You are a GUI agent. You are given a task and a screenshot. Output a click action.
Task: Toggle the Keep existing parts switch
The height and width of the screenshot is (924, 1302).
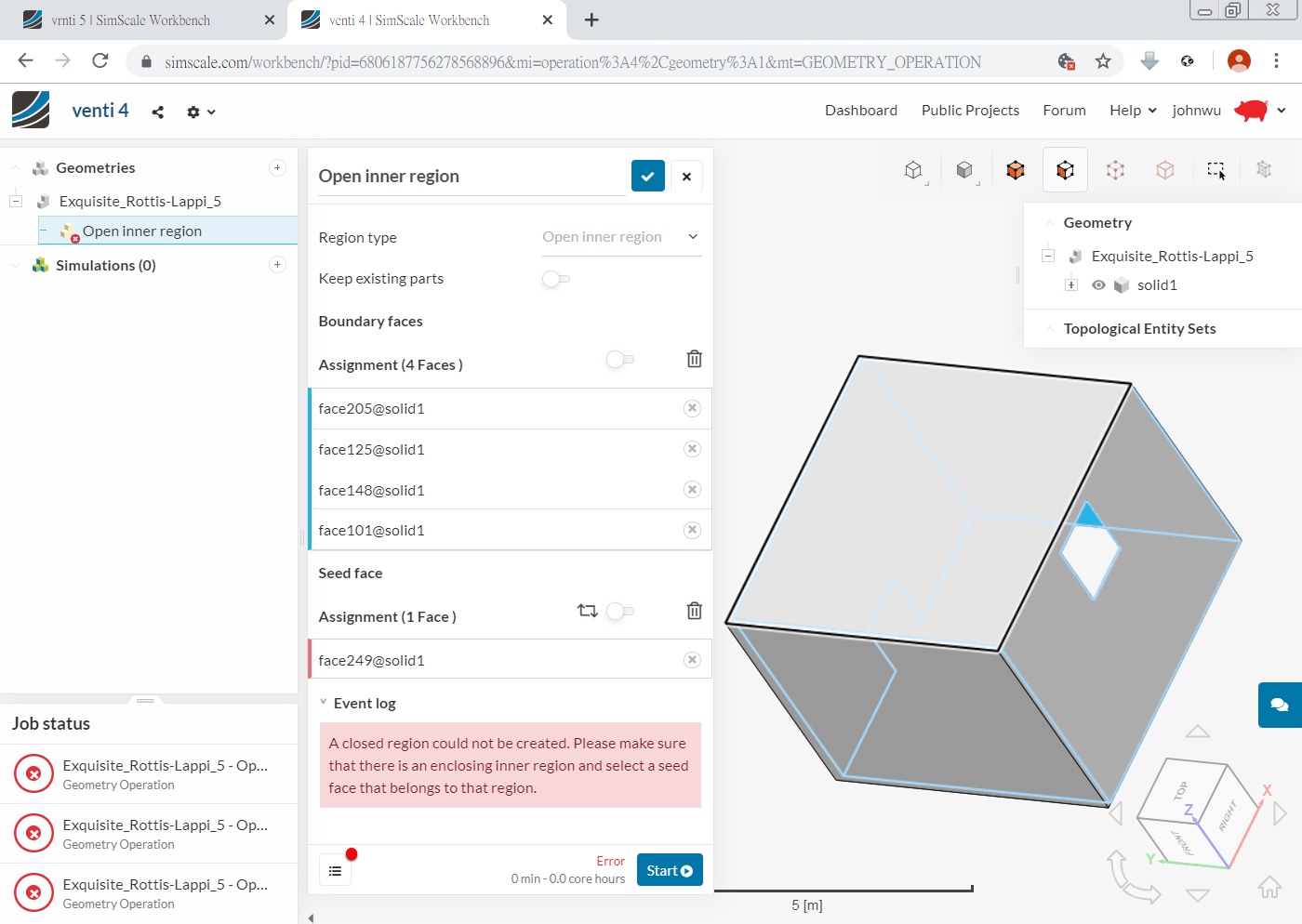tap(555, 279)
